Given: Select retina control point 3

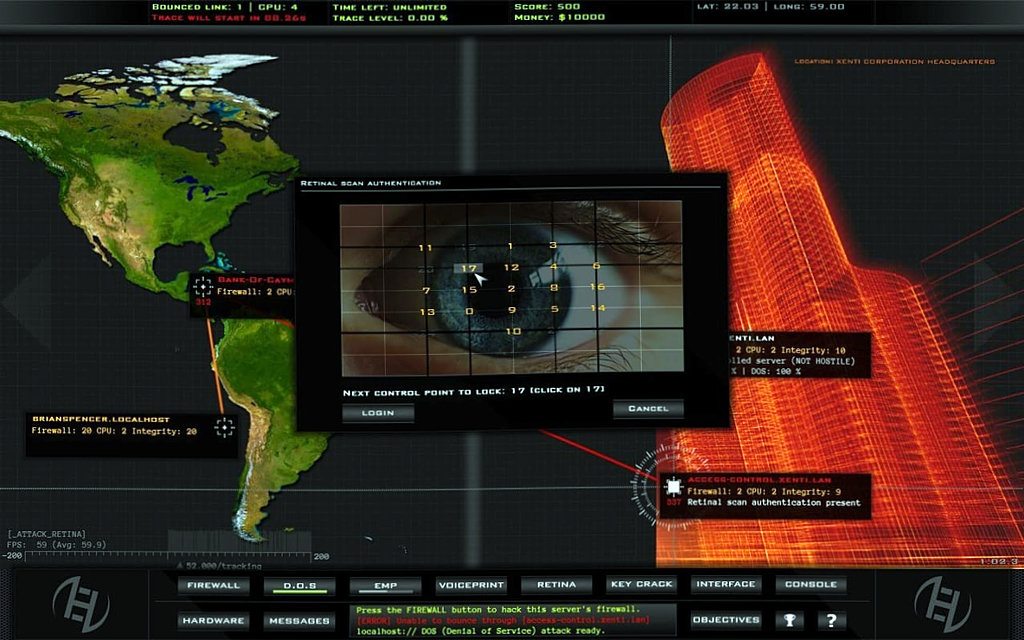Looking at the screenshot, I should click(553, 245).
